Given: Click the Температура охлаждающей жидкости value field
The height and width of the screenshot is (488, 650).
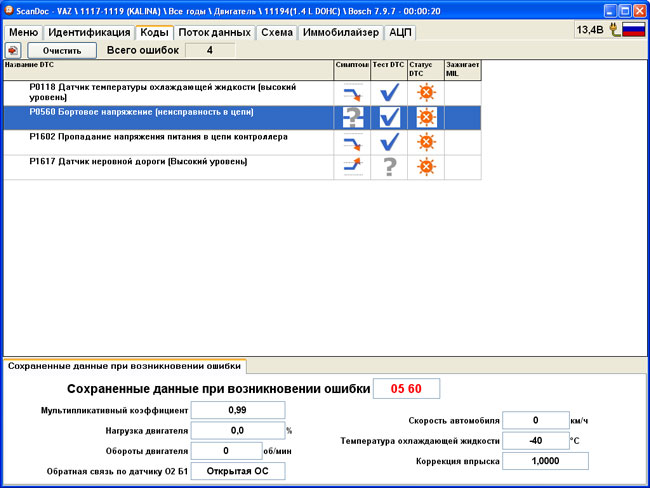Looking at the screenshot, I should click(534, 440).
